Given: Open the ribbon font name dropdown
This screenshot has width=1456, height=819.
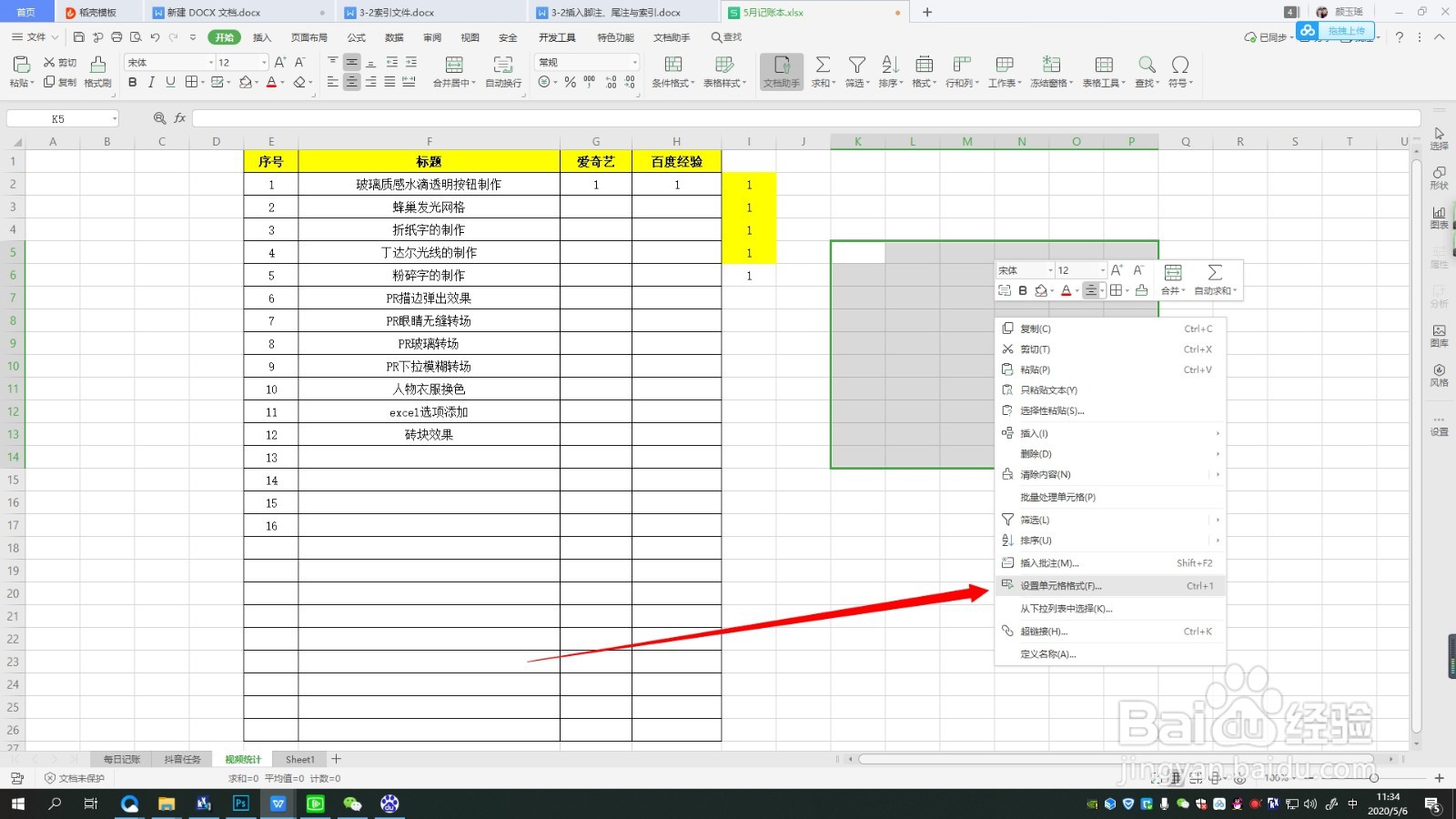Looking at the screenshot, I should tap(211, 63).
